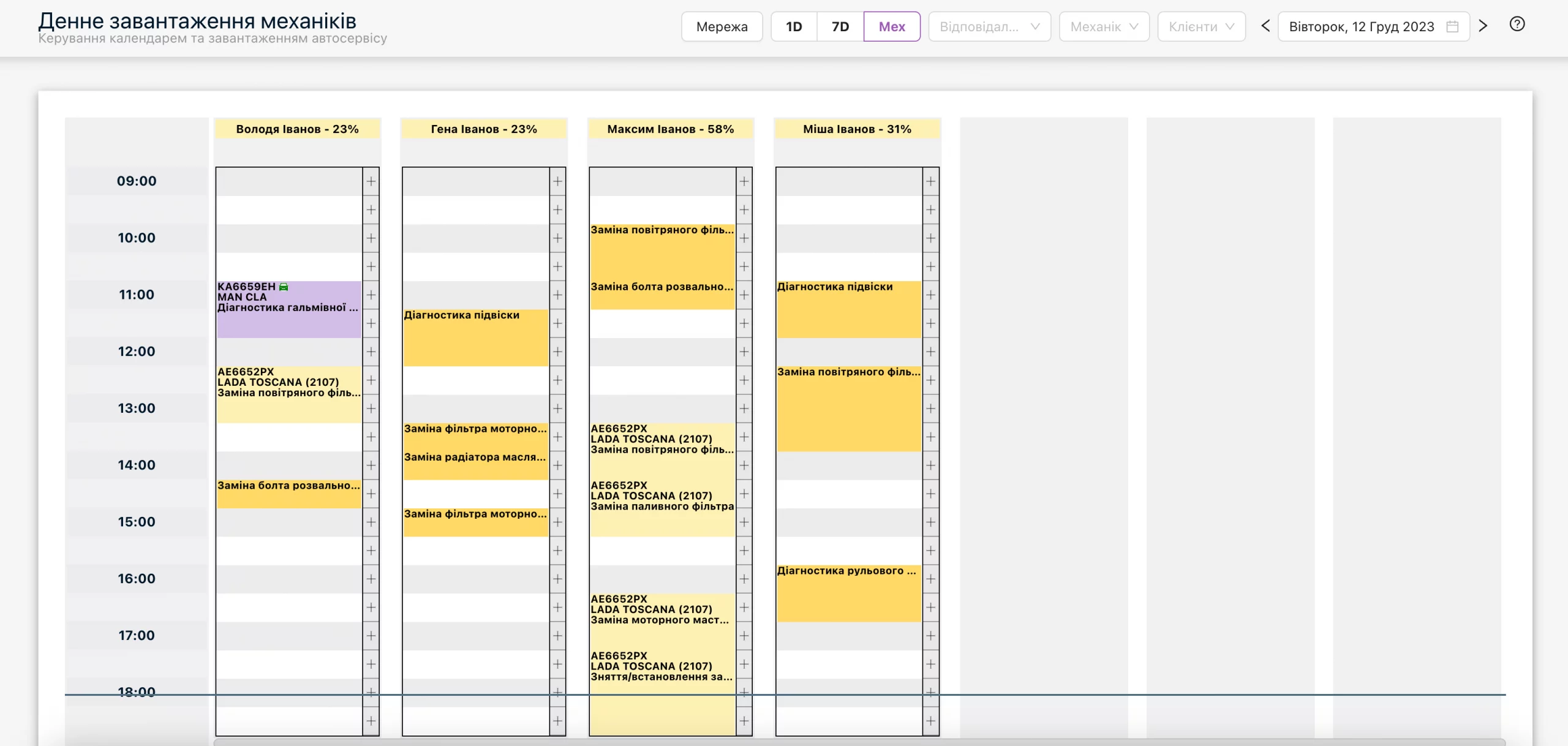This screenshot has height=746, width=1568.
Task: Add task for Володя Іванов at 10:00
Action: [371, 238]
